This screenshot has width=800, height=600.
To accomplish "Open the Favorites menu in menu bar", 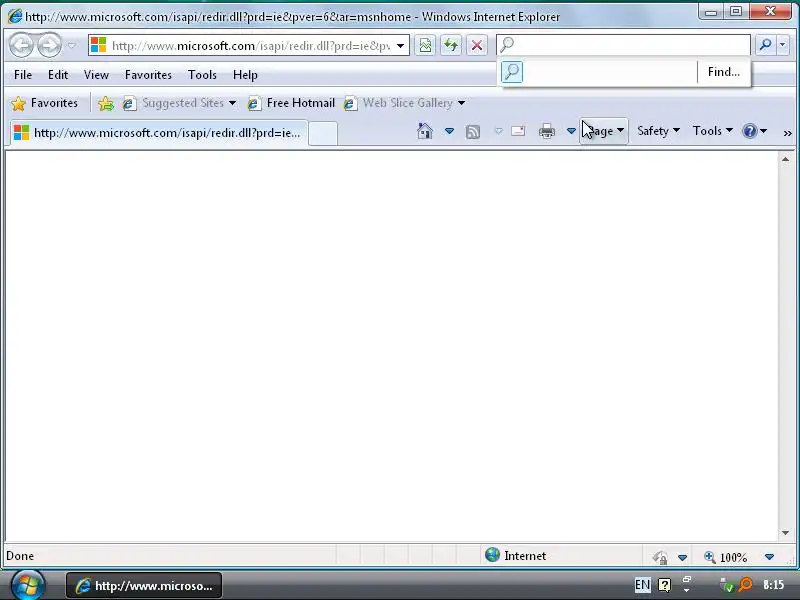I will pos(148,75).
